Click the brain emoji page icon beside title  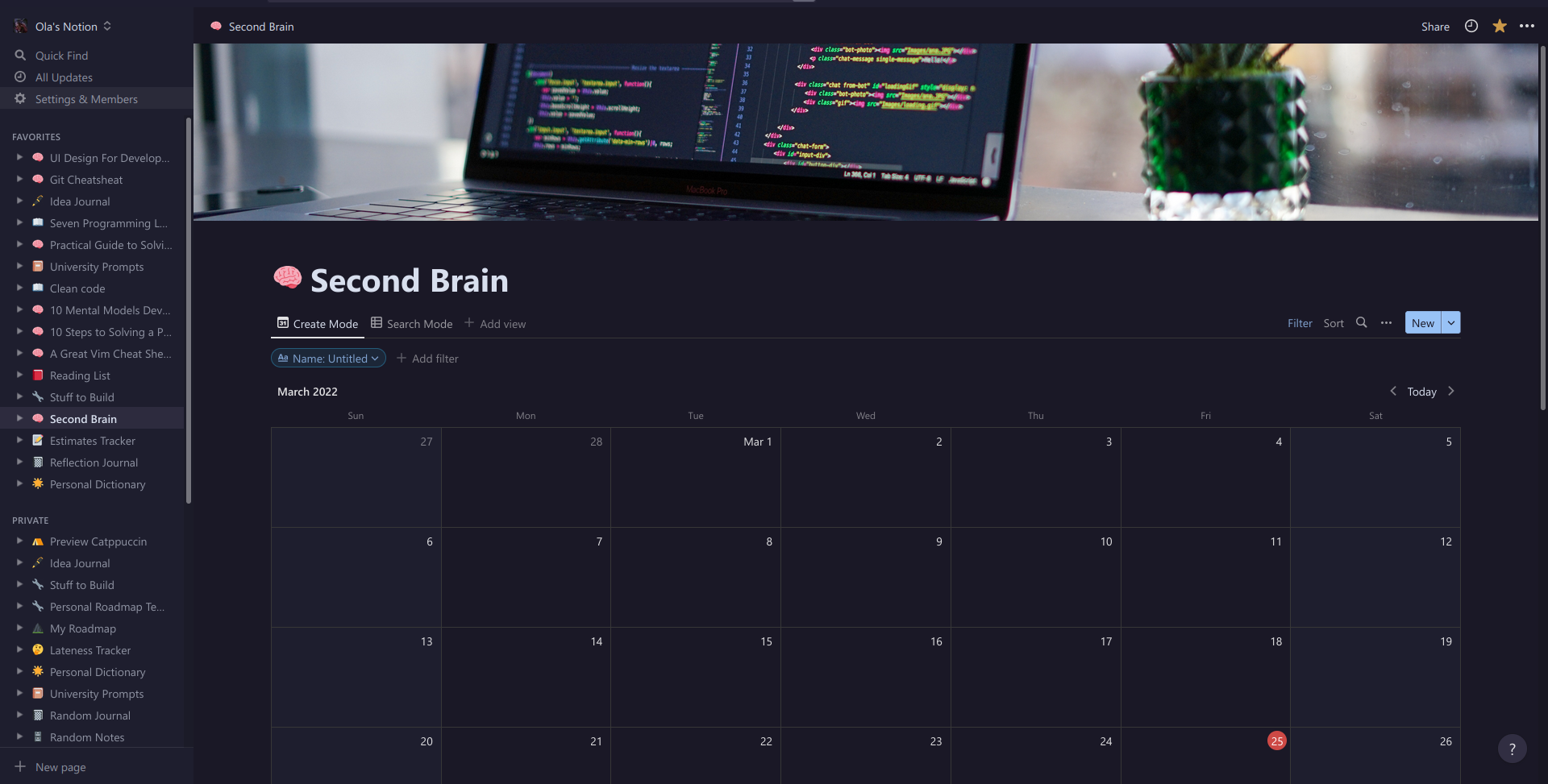click(287, 278)
